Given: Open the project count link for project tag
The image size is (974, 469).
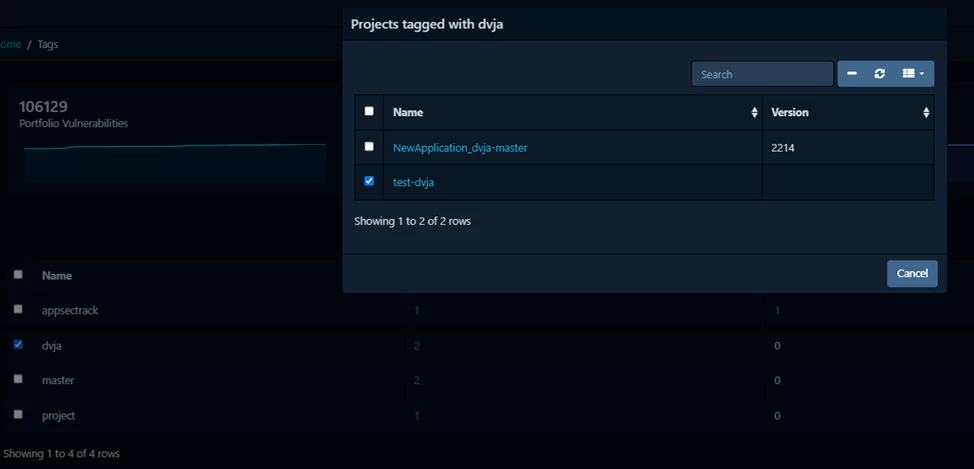Looking at the screenshot, I should (x=417, y=416).
